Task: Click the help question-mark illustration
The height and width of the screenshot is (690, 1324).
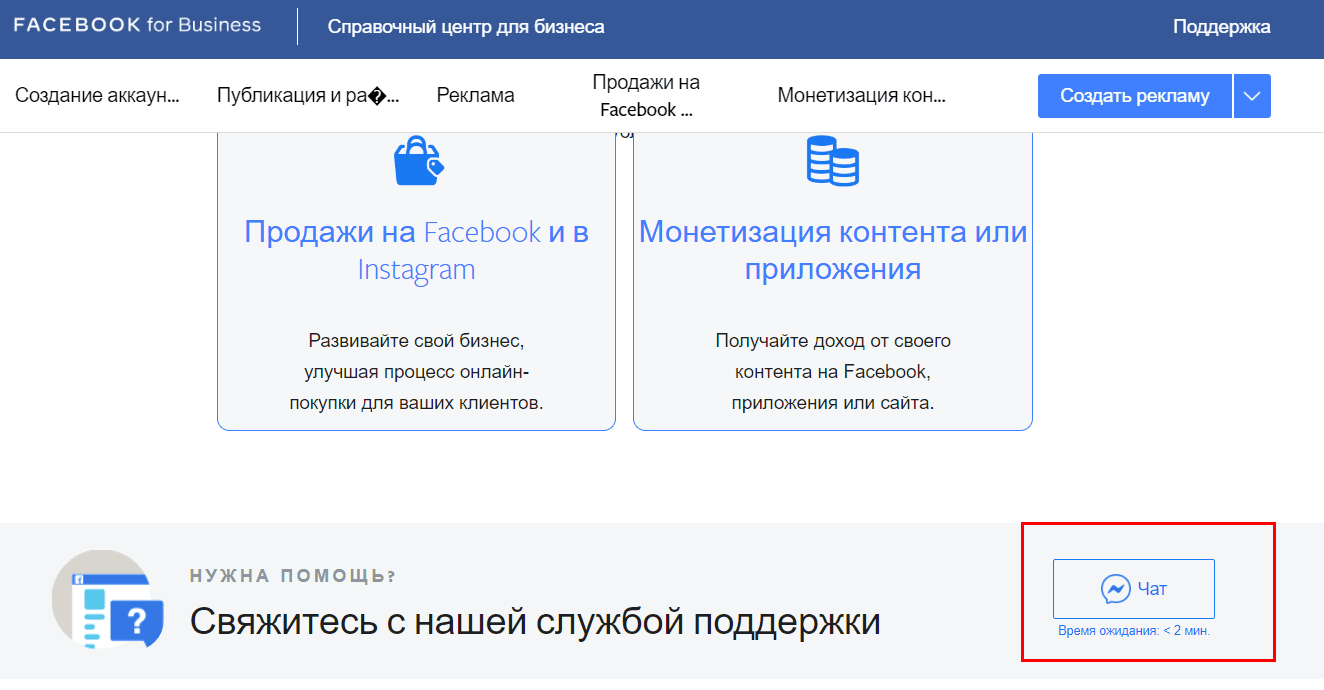Action: pyautogui.click(x=108, y=599)
